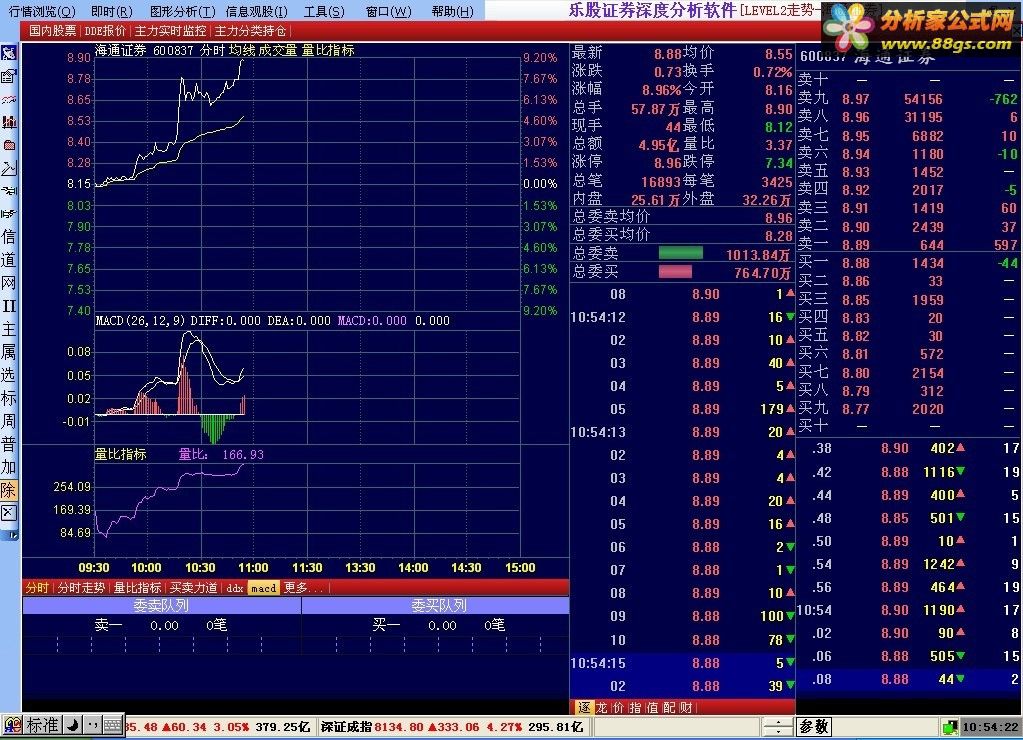Switch to the 主力实时监控 tab
The image size is (1023, 740).
coord(170,31)
